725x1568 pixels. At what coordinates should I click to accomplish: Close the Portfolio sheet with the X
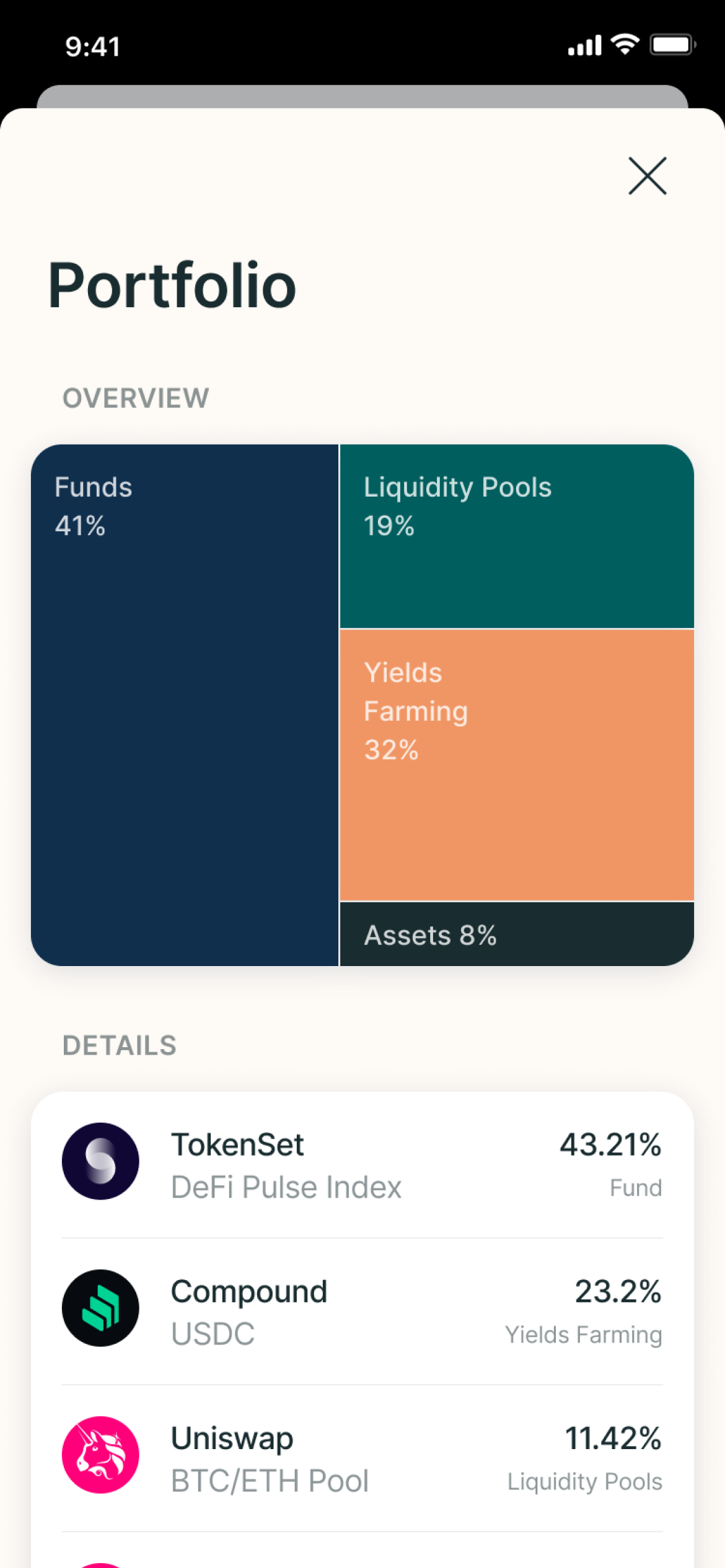click(647, 176)
